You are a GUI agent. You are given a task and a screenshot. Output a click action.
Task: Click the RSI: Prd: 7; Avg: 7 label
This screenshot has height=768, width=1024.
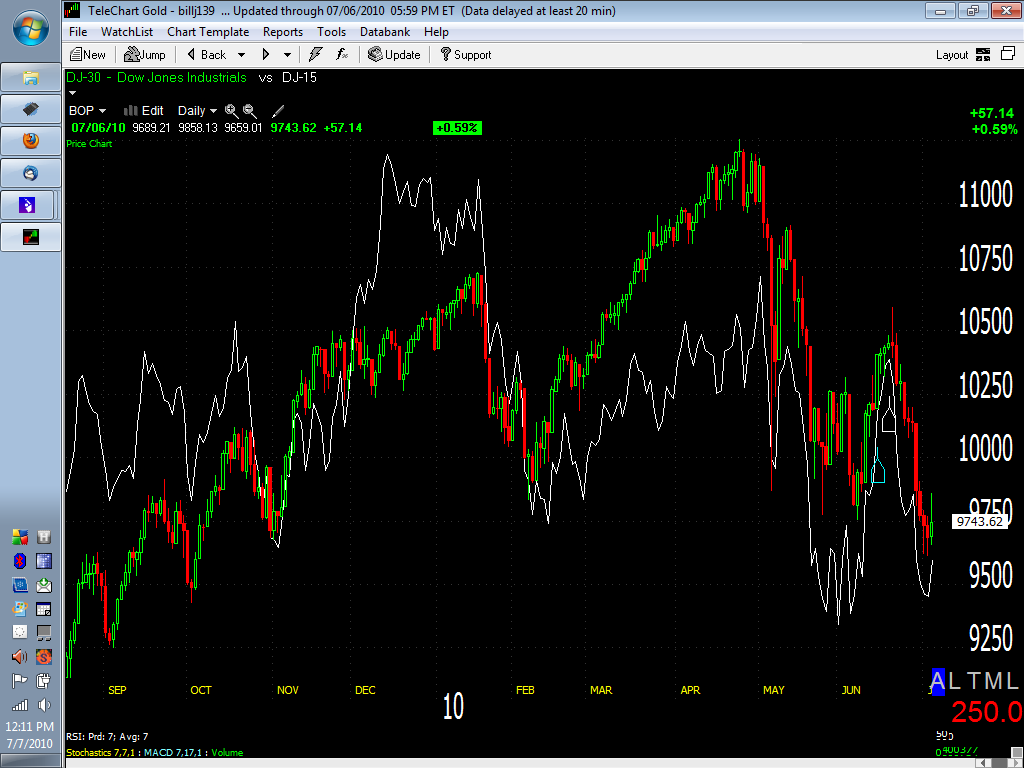[x=107, y=737]
